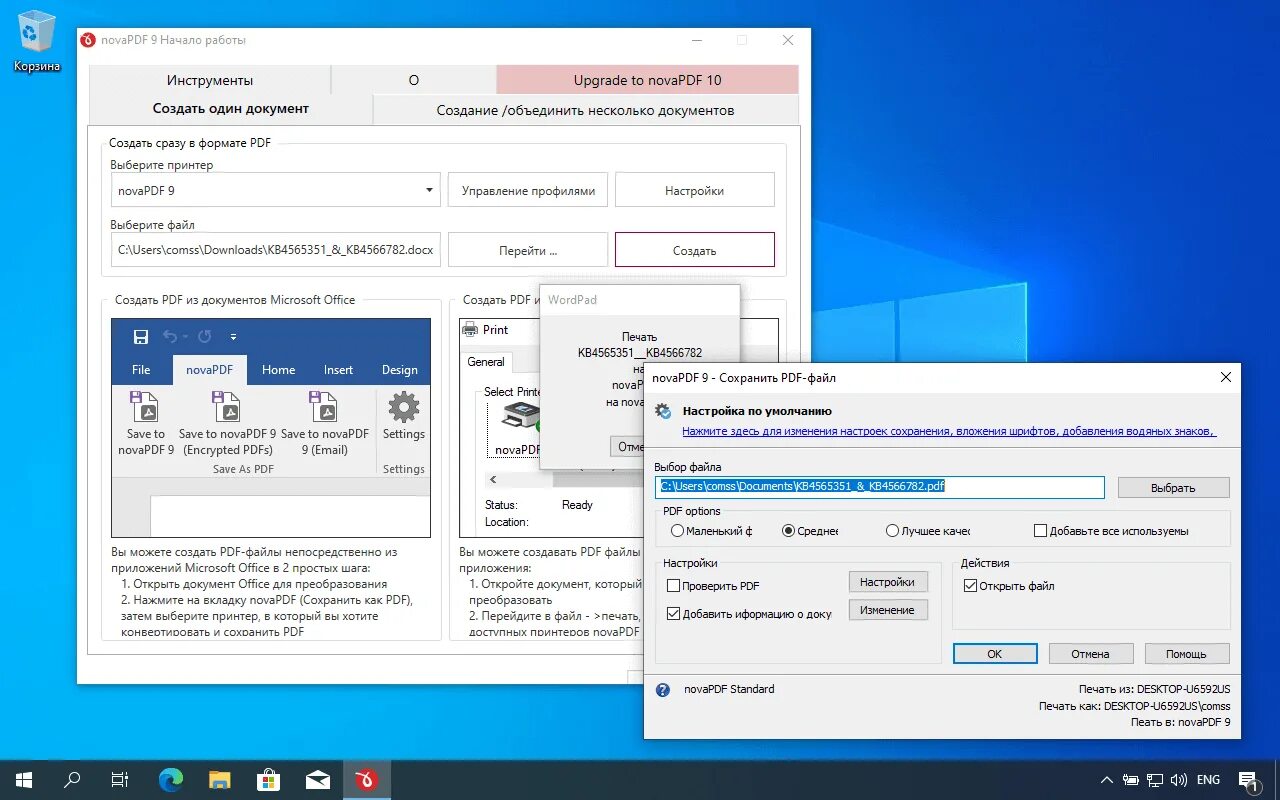
Task: Click the novaPDF printer icon in Select Printer
Action: point(521,417)
